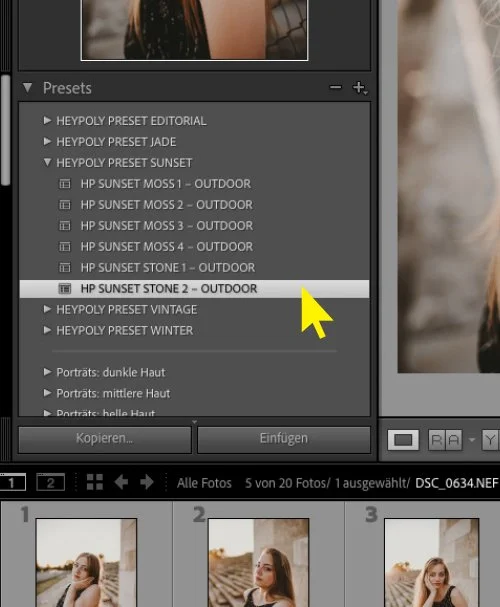This screenshot has width=500, height=607.
Task: Expand HEYPOLY PRESET WINTER group
Action: pyautogui.click(x=47, y=330)
